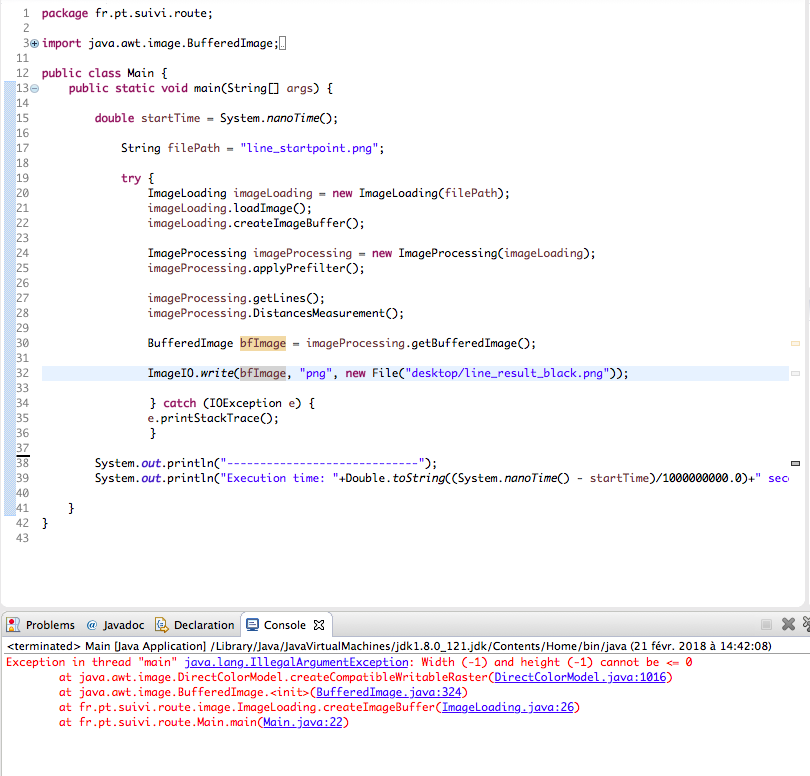The height and width of the screenshot is (776, 810).
Task: Open the Main.java:22 stack trace link
Action: [x=303, y=722]
